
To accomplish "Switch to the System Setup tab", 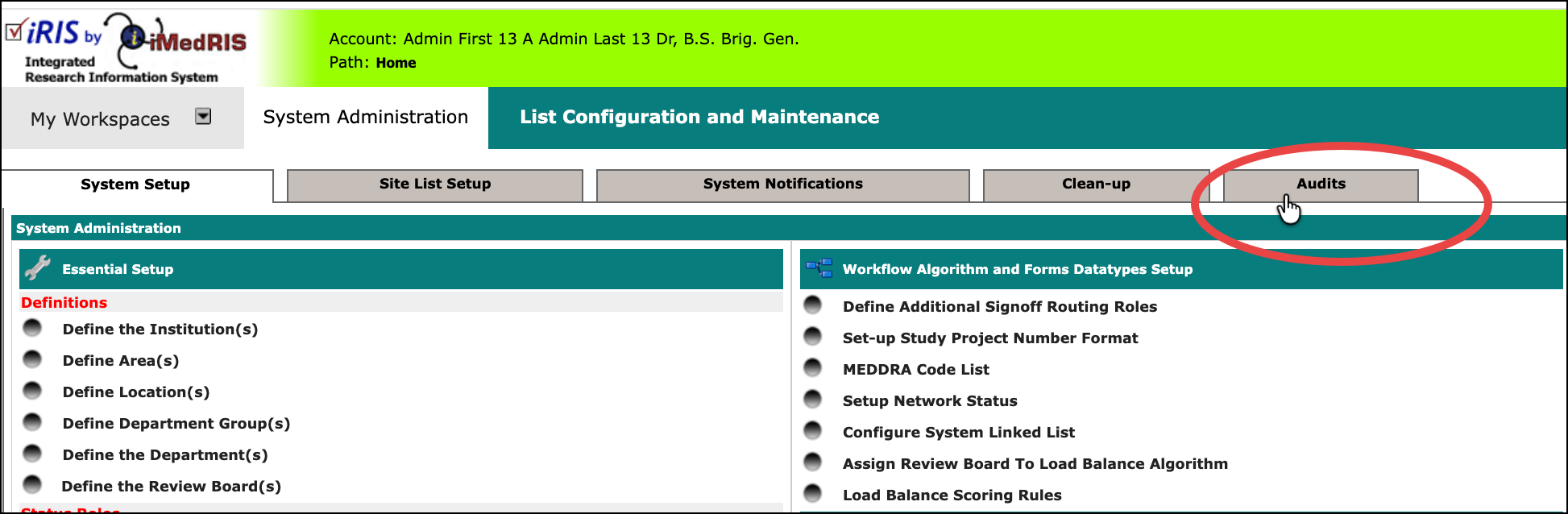I will point(135,184).
